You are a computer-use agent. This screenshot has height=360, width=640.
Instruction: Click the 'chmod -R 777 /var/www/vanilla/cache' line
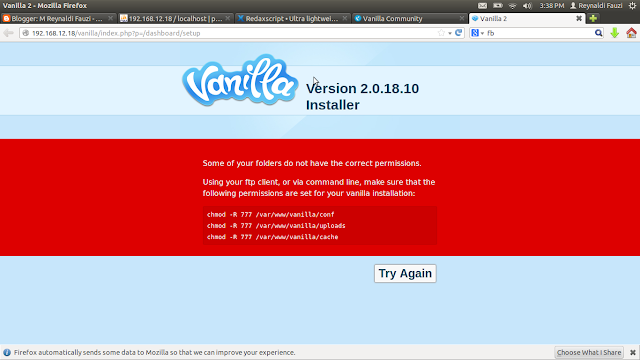tap(272, 237)
